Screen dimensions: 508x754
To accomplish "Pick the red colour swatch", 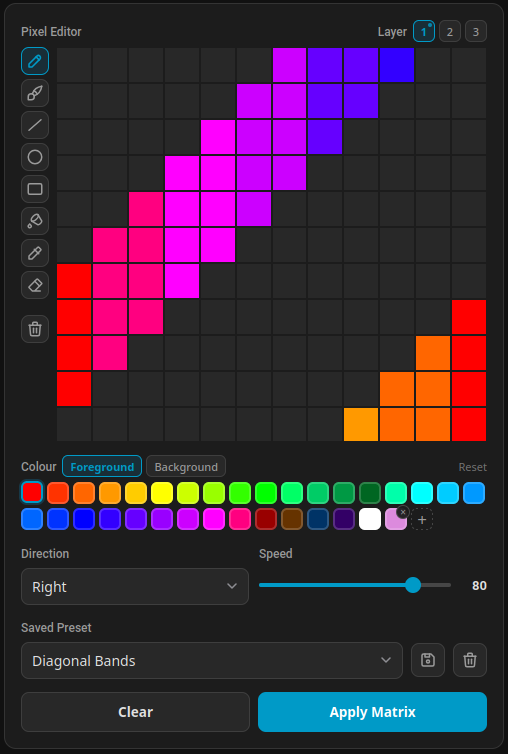I will 32,493.
